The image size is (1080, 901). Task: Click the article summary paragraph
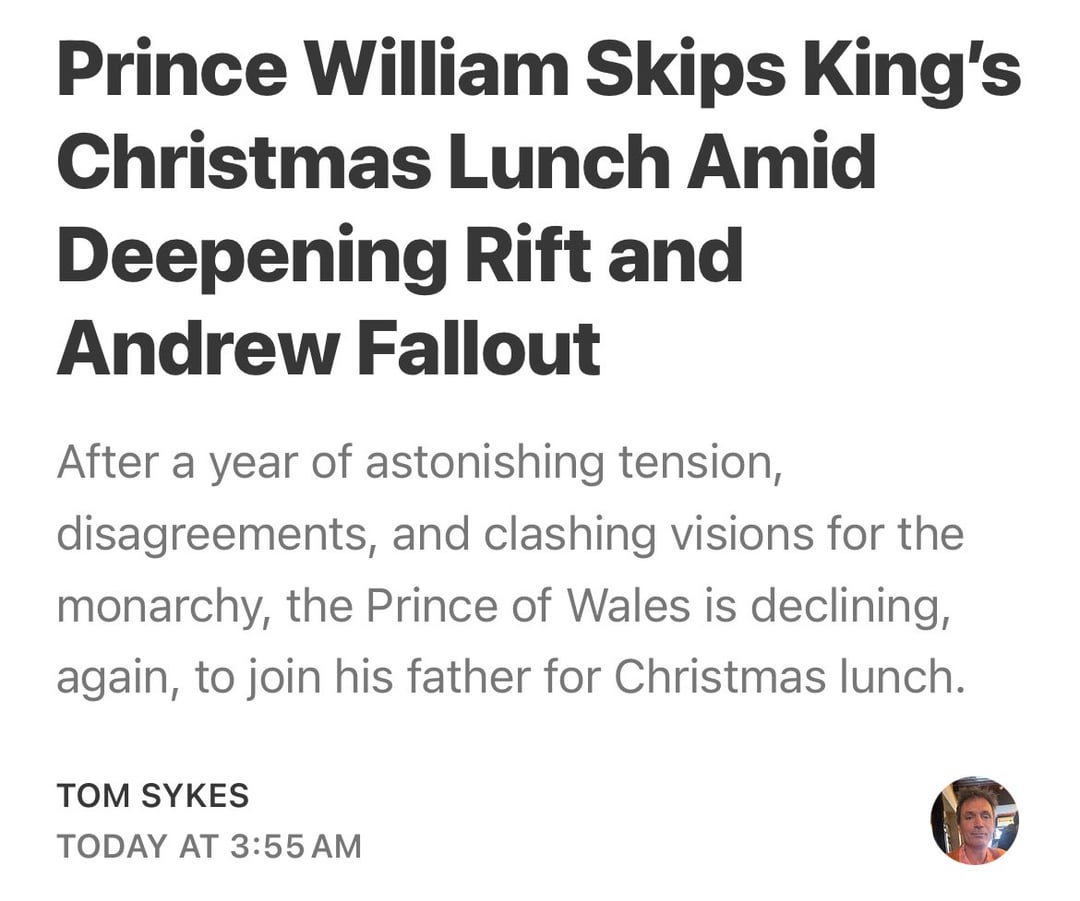[510, 570]
